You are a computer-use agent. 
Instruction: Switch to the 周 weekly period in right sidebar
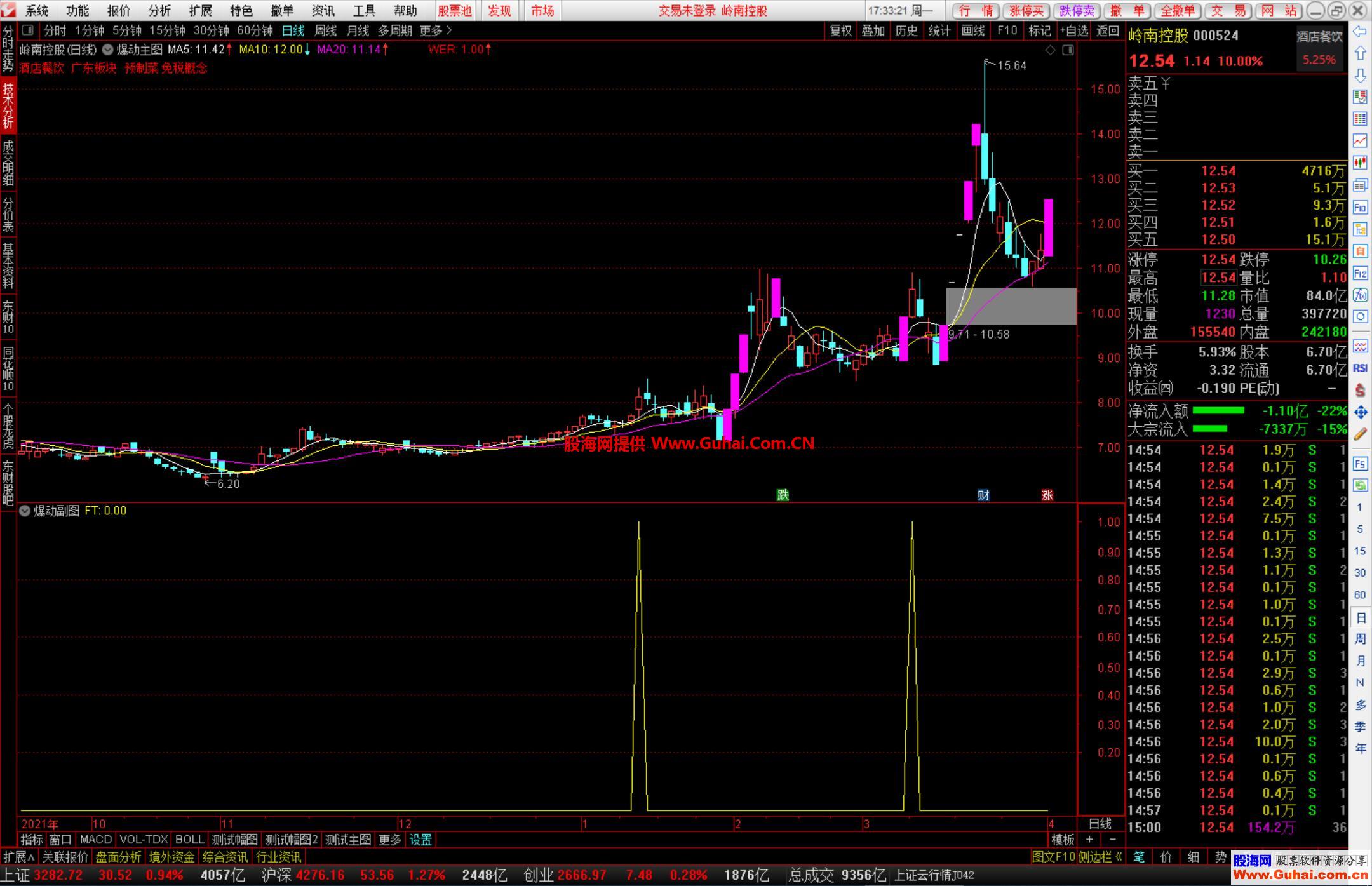click(x=1360, y=639)
